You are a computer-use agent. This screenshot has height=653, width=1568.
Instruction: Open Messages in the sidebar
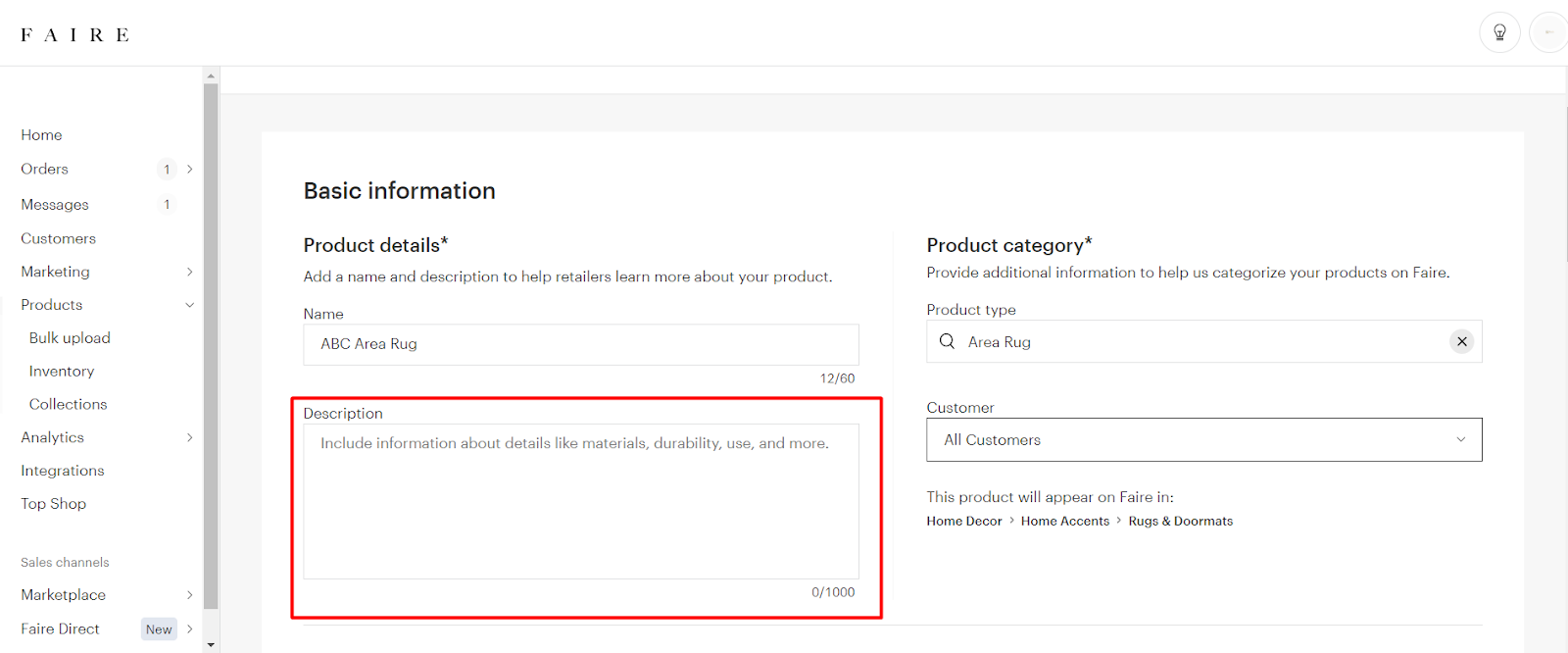[x=55, y=205]
